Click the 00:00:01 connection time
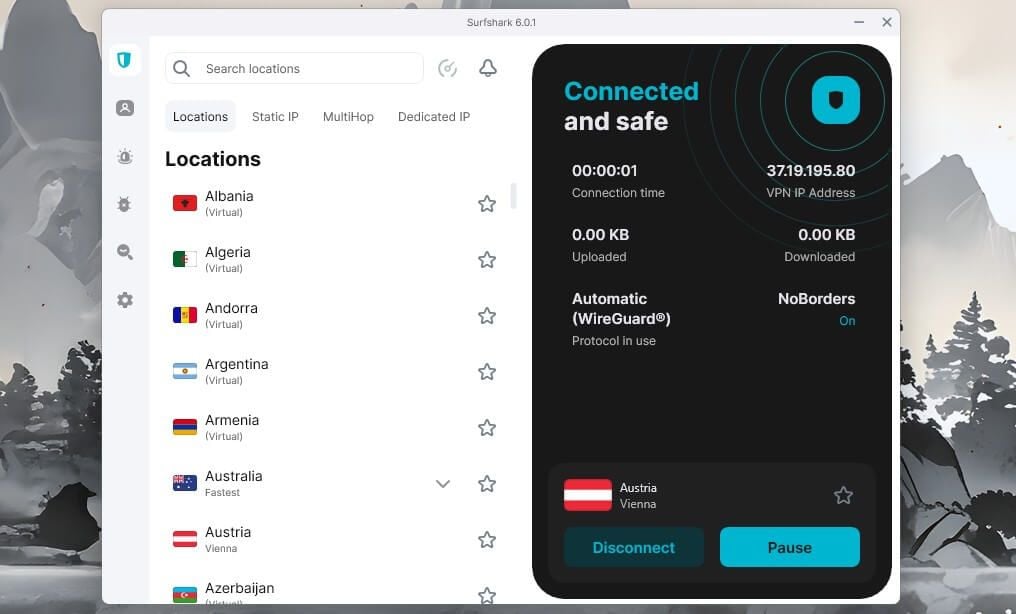1016x614 pixels. coord(605,170)
